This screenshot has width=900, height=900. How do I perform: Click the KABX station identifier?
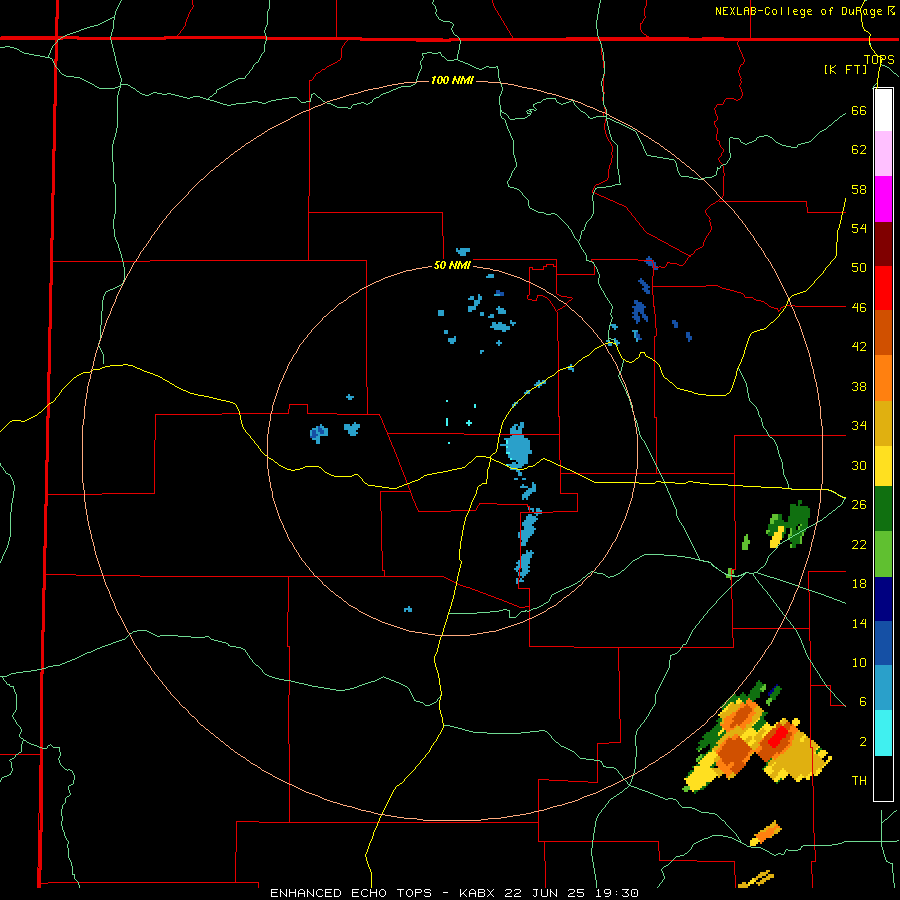click(479, 893)
